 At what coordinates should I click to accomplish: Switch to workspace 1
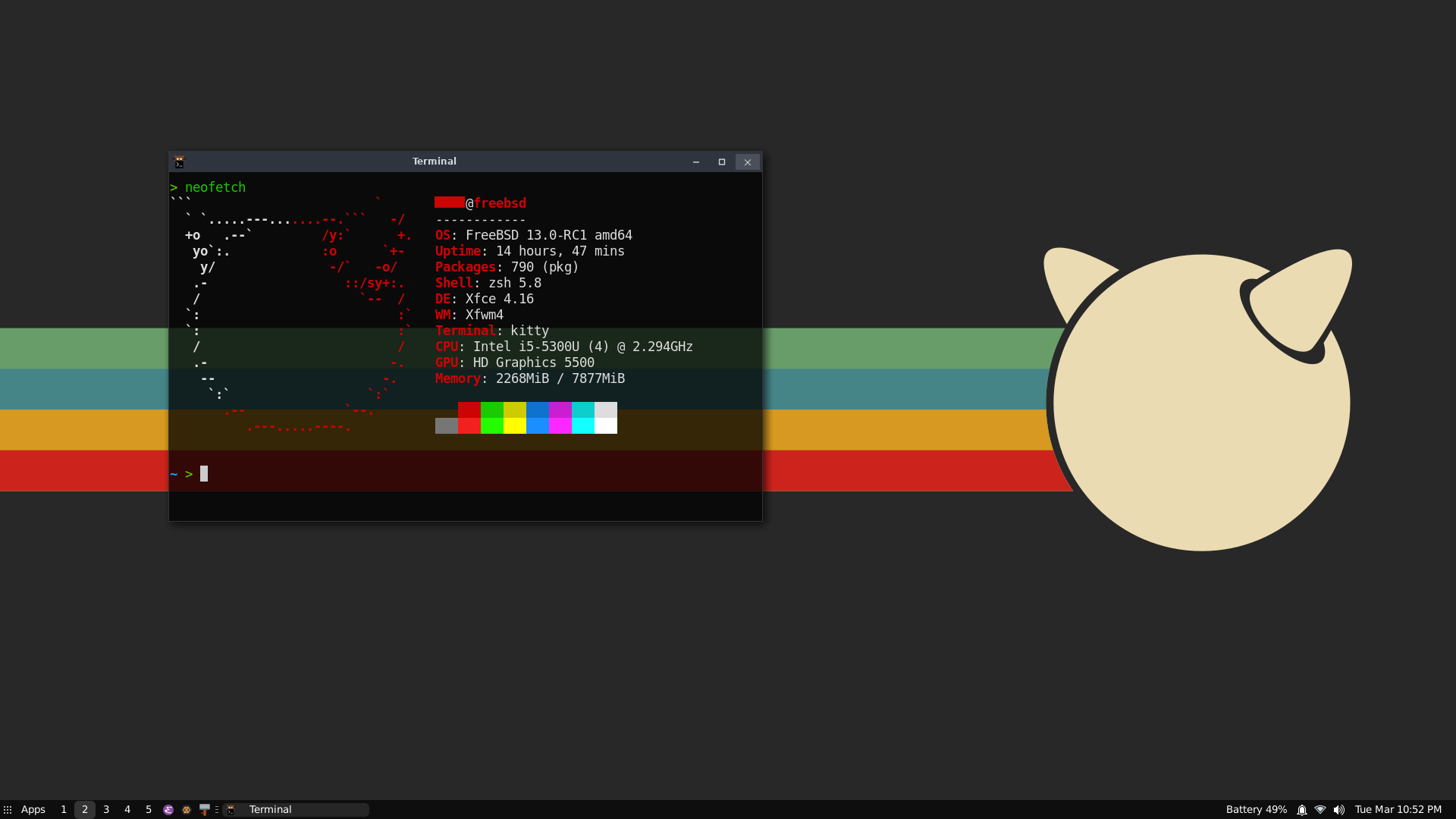point(64,809)
